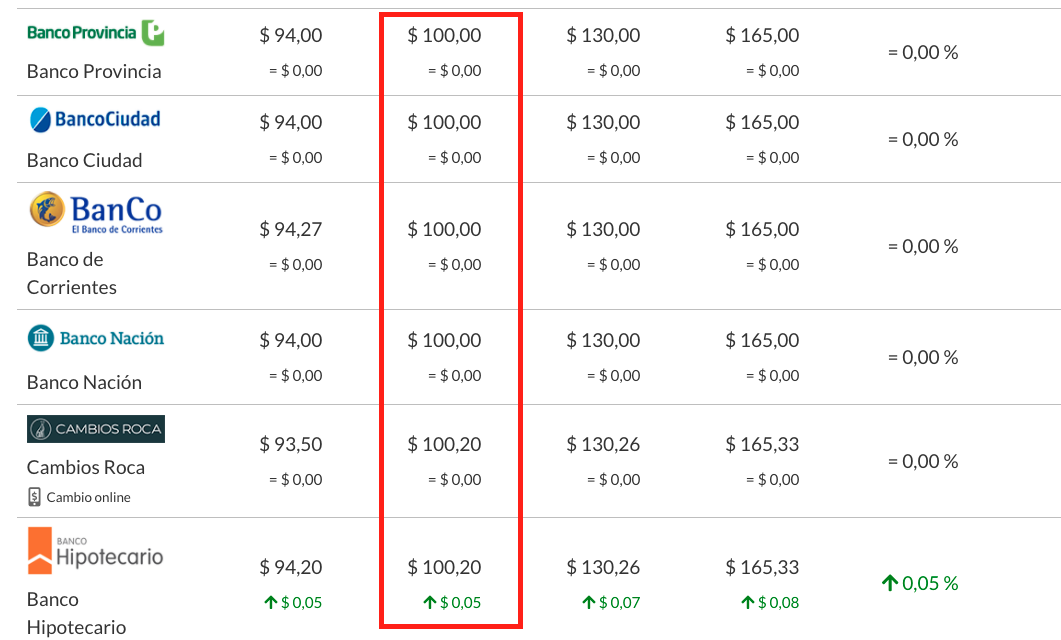Click green up arrow beside 0,05 %

pos(890,582)
